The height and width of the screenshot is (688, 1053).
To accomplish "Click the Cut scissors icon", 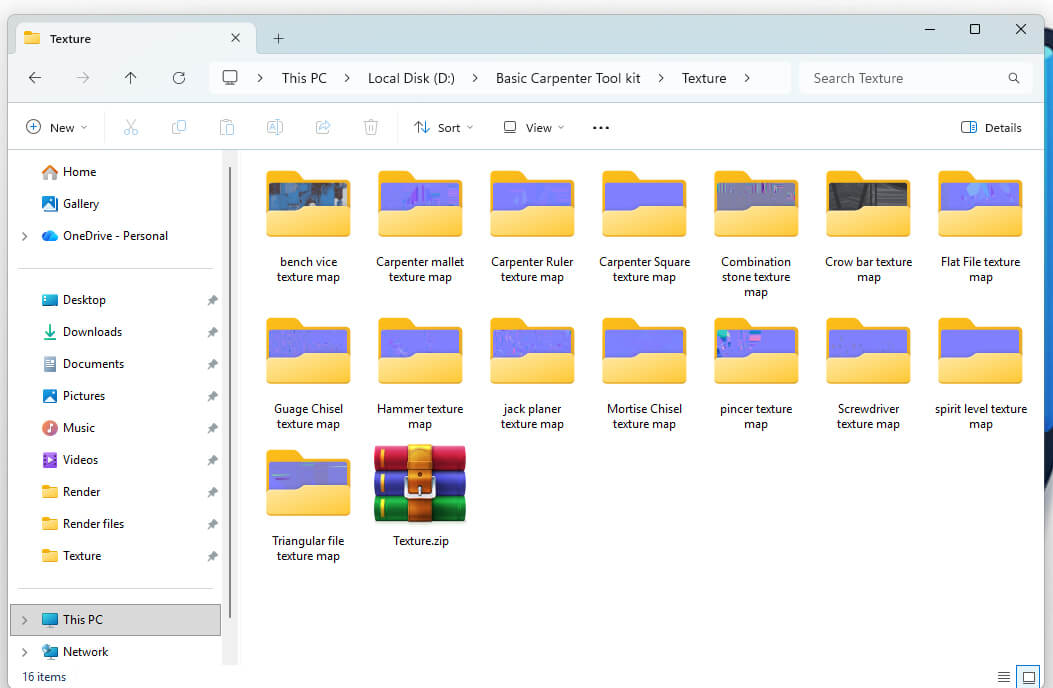I will point(131,128).
